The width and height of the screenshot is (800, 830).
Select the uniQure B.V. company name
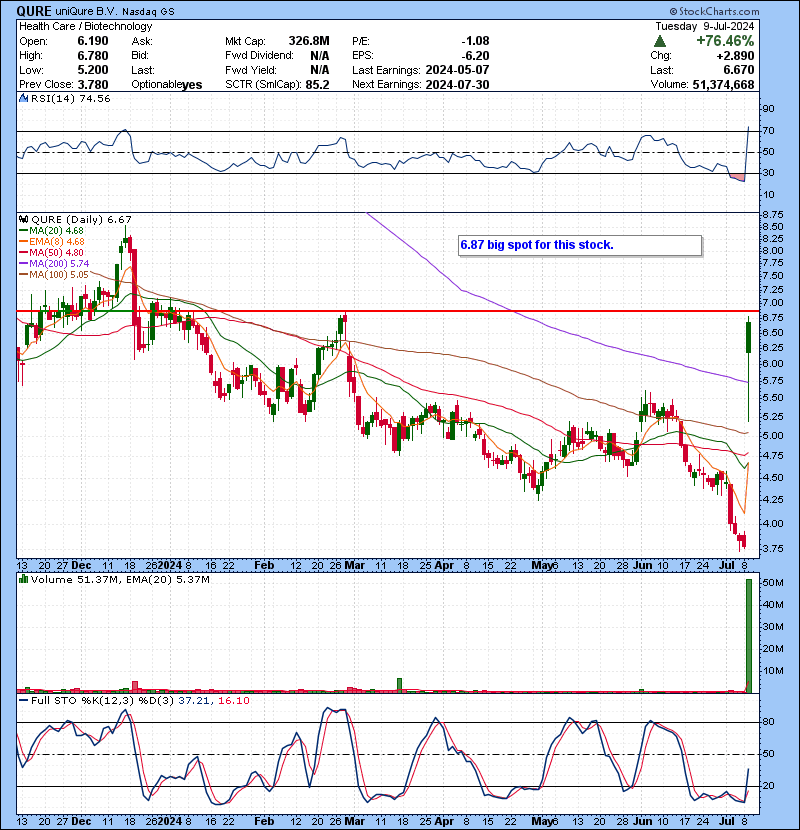tap(85, 12)
